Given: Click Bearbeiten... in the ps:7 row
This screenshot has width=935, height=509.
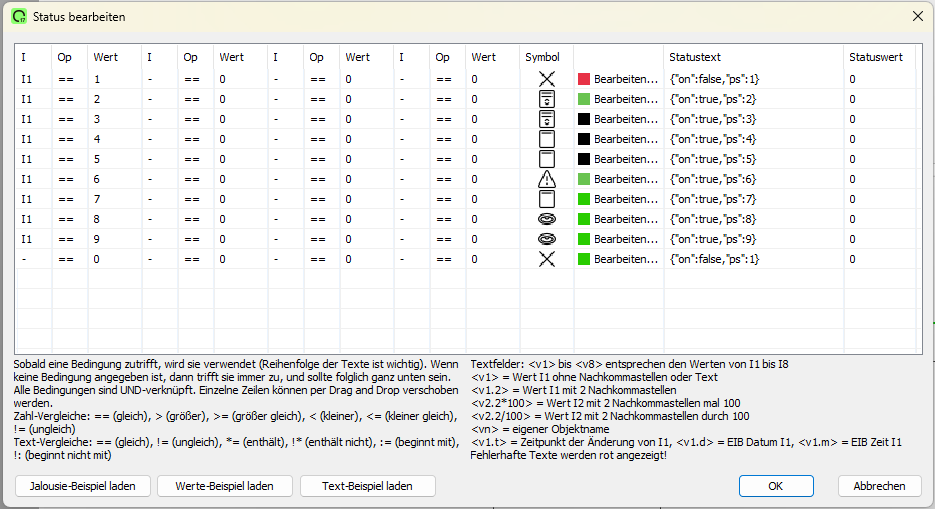Looking at the screenshot, I should tap(626, 199).
